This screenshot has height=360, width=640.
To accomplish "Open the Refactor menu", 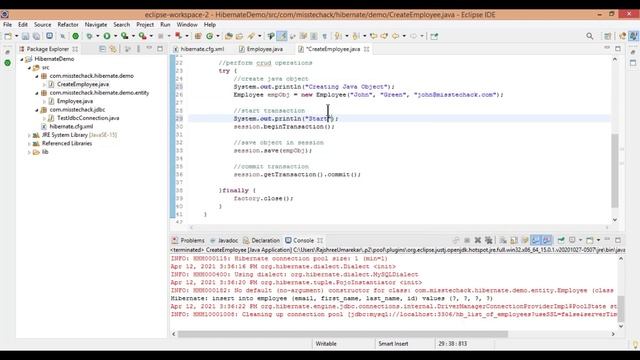I will coord(68,24).
